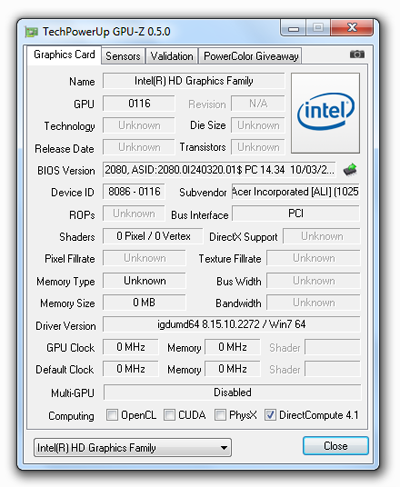Click the BIOS Version label

click(x=66, y=171)
